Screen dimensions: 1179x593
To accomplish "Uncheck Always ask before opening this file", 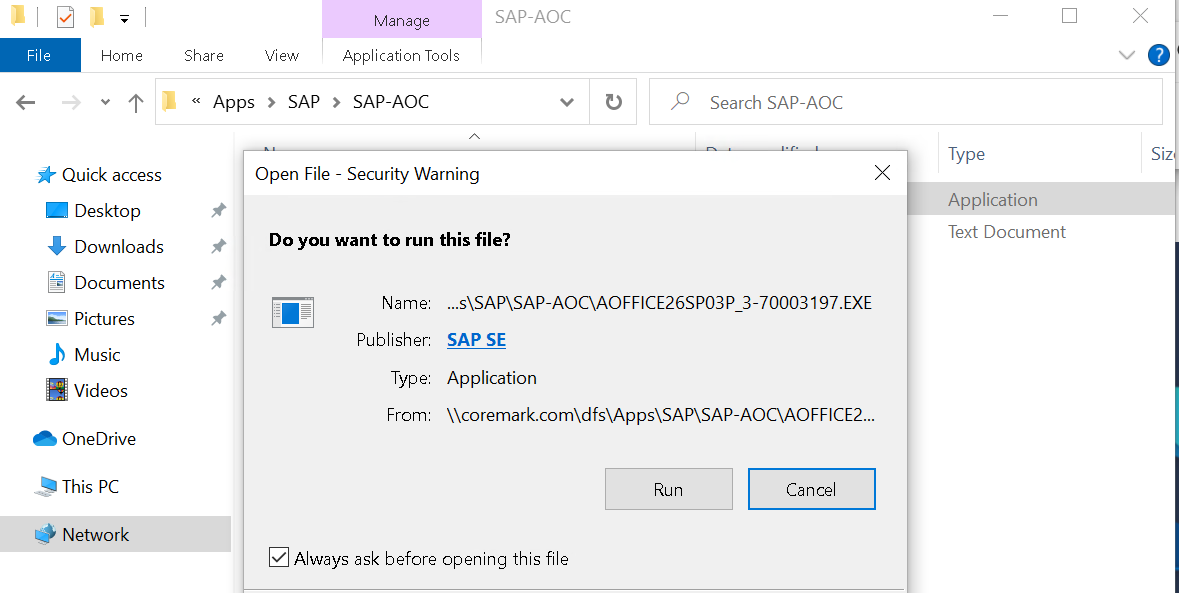I will (x=279, y=558).
